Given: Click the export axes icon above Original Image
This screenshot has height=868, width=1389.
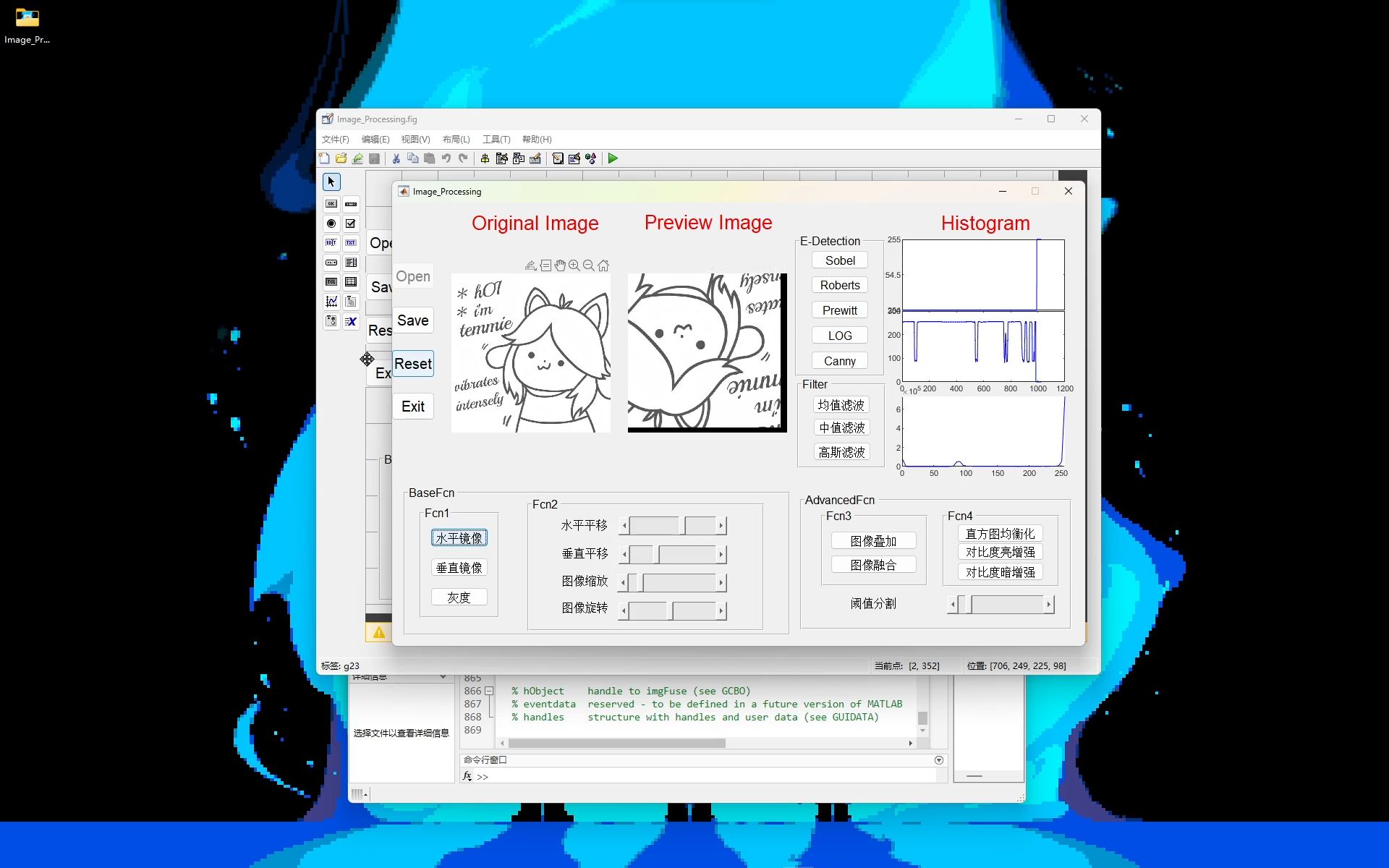Looking at the screenshot, I should [x=531, y=265].
